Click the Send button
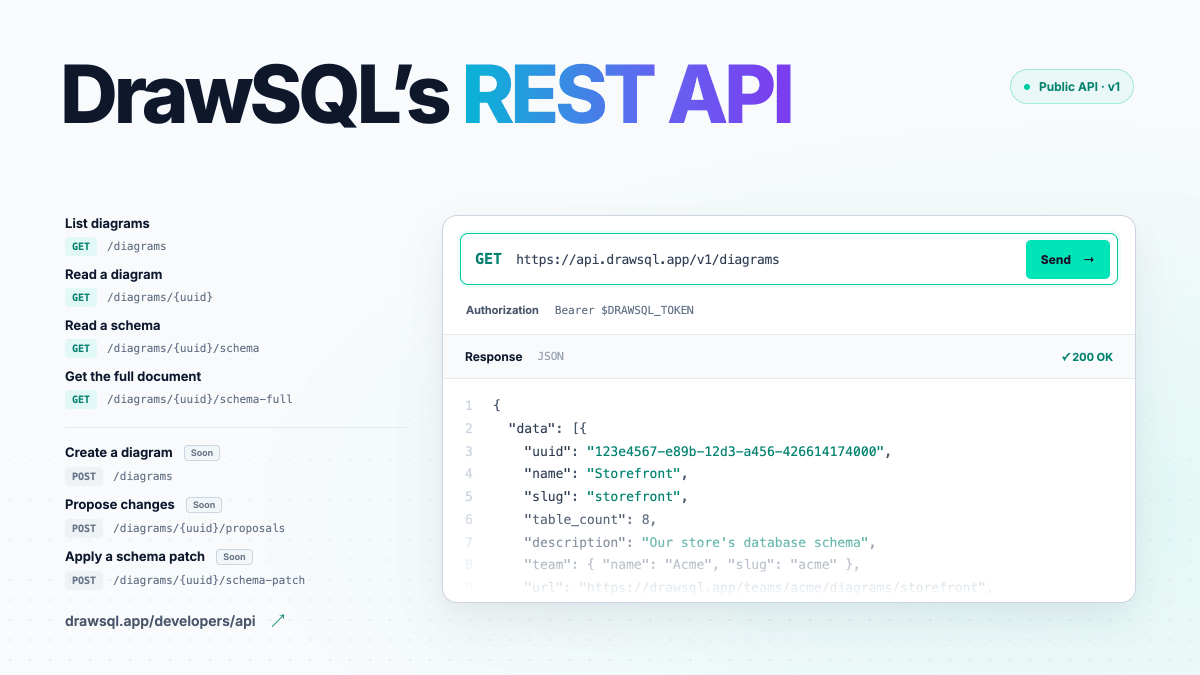This screenshot has width=1200, height=675. coord(1068,259)
